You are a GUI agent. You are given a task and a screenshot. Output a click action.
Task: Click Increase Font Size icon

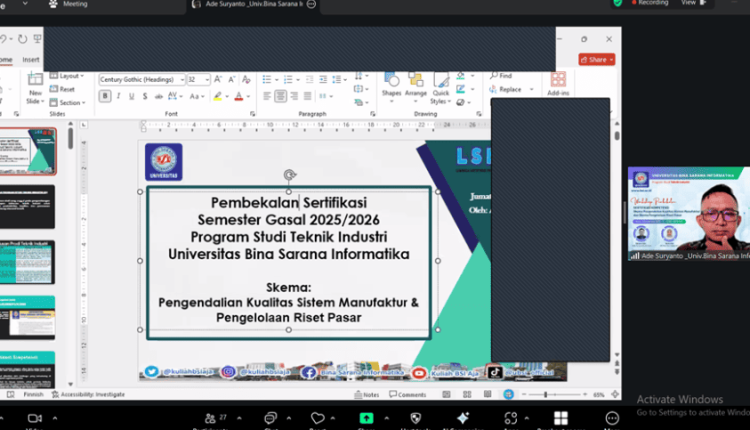[x=218, y=79]
